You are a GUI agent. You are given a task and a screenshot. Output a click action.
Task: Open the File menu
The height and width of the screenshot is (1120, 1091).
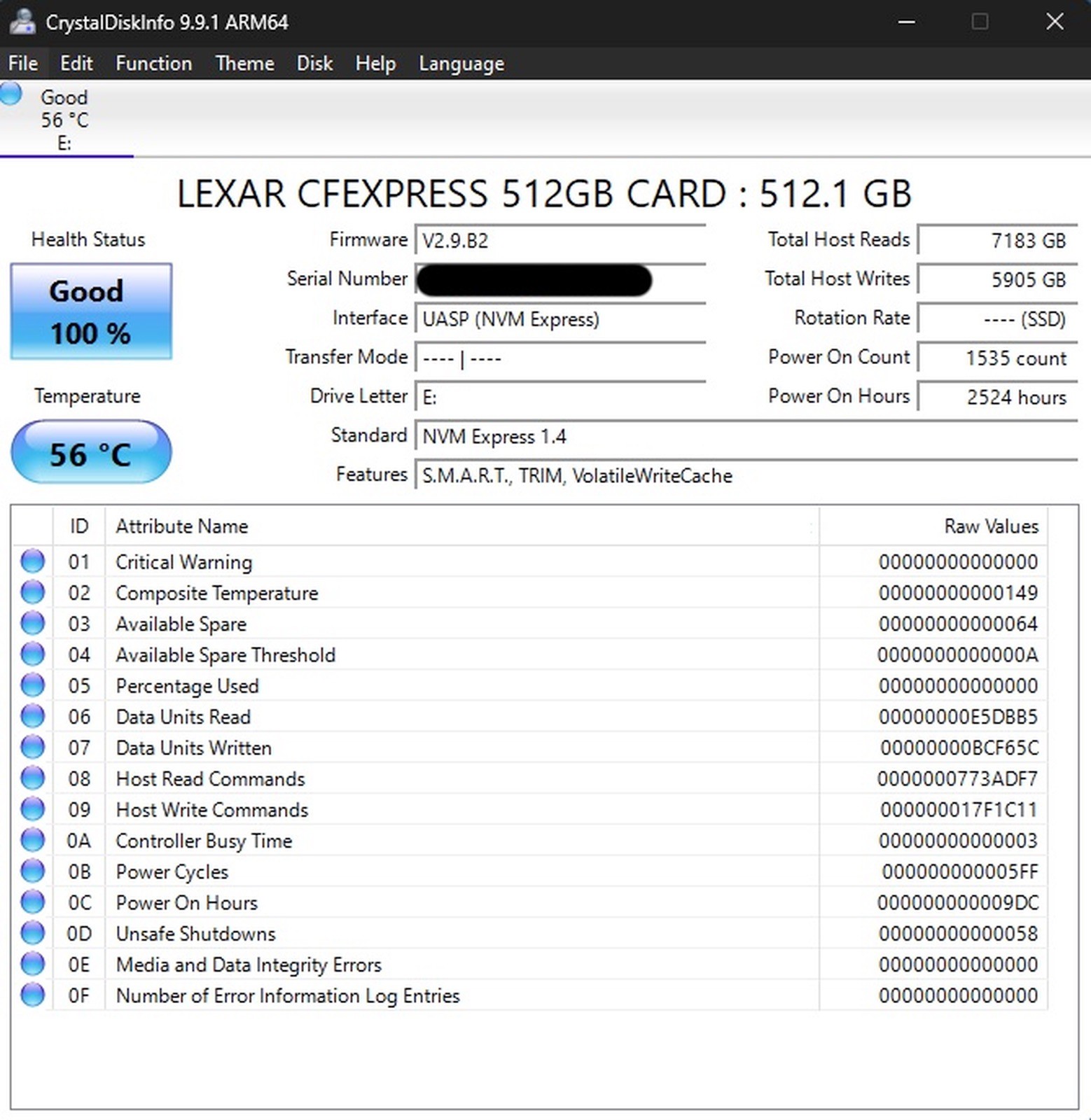tap(23, 64)
